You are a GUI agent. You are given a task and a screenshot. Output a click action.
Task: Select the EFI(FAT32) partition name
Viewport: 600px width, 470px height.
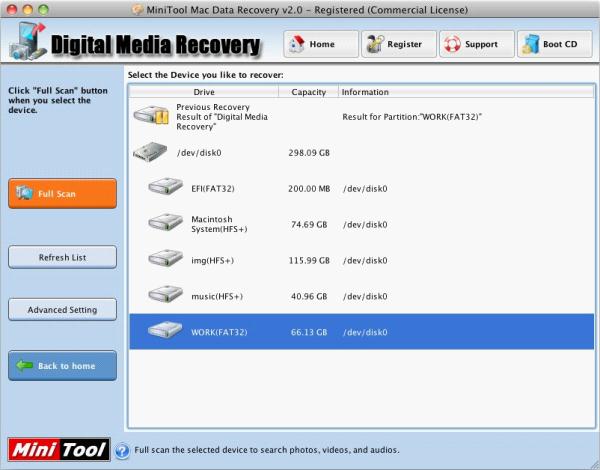[x=213, y=188]
